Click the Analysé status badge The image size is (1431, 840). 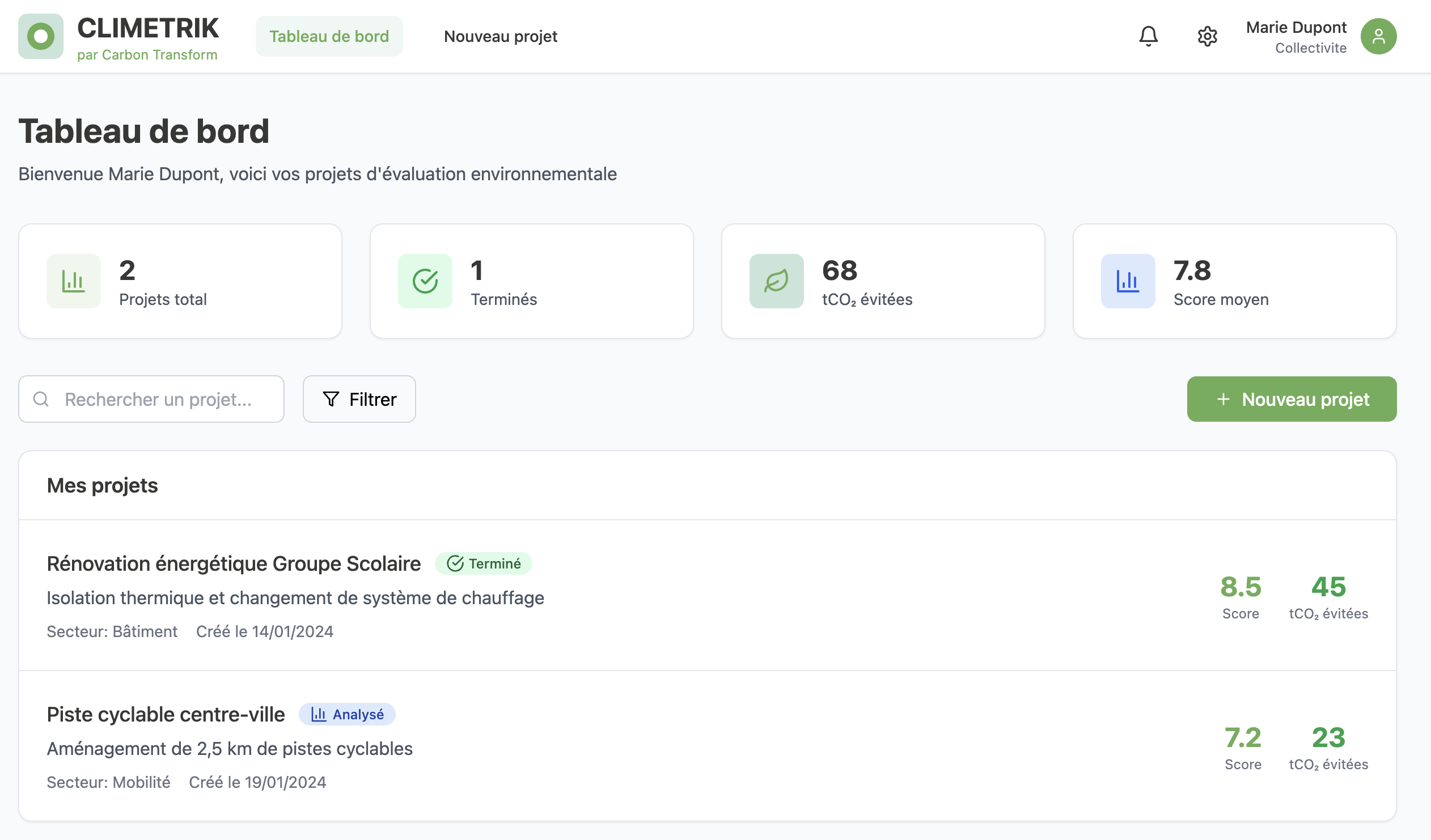(x=347, y=714)
